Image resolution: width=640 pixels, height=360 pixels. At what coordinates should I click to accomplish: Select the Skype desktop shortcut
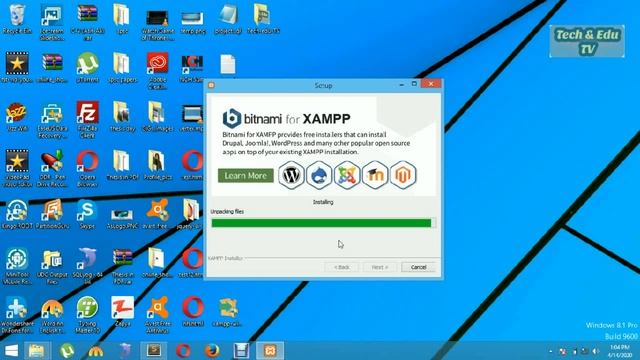click(87, 214)
